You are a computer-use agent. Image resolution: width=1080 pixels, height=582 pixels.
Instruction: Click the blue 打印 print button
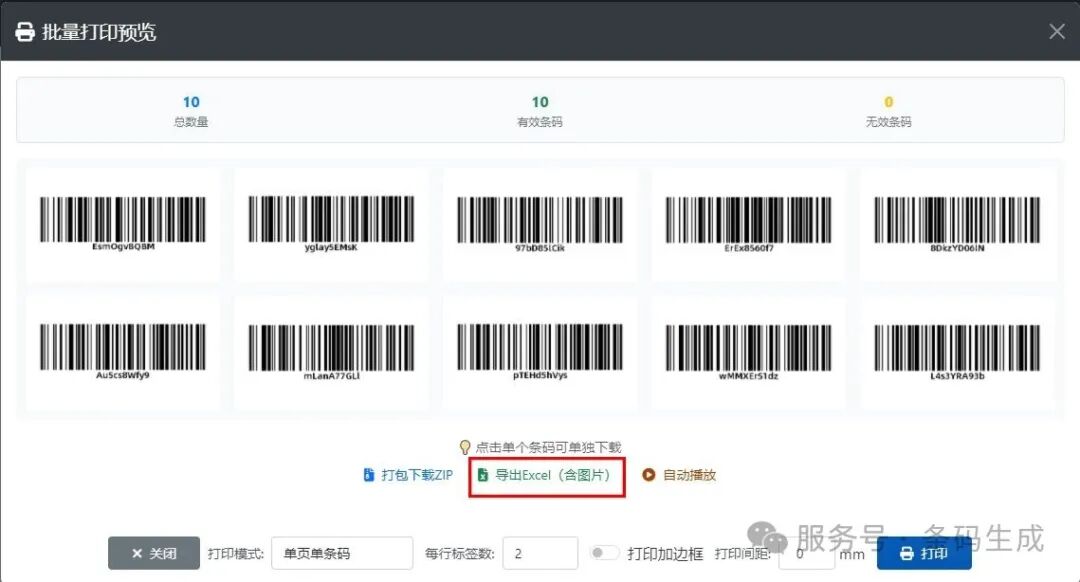pos(924,553)
